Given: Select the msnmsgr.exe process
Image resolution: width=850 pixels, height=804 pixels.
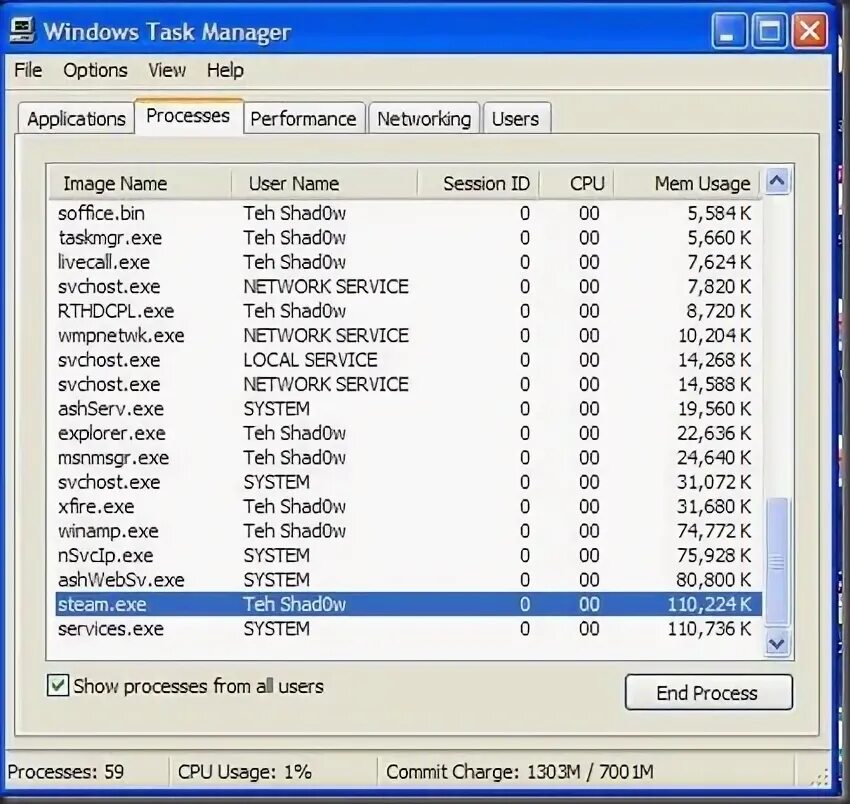Looking at the screenshot, I should click(x=409, y=457).
